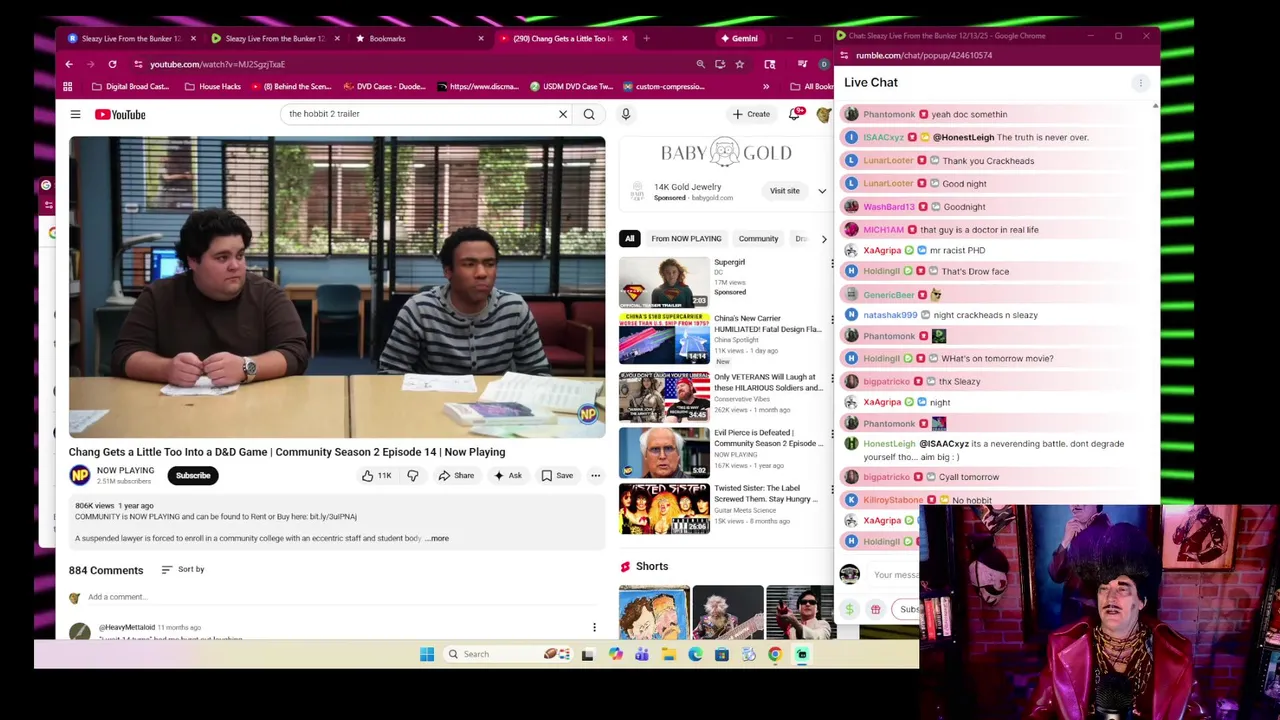
Task: Like the video with thumbs up
Action: 377,476
